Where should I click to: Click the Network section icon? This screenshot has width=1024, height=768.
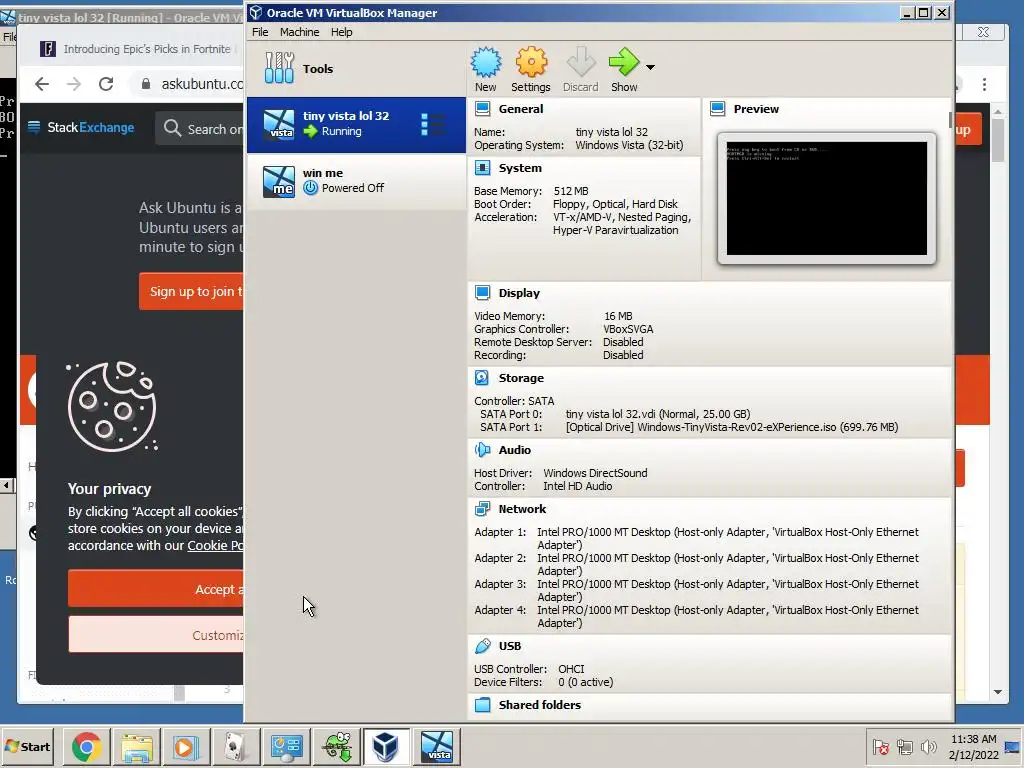[x=483, y=509]
